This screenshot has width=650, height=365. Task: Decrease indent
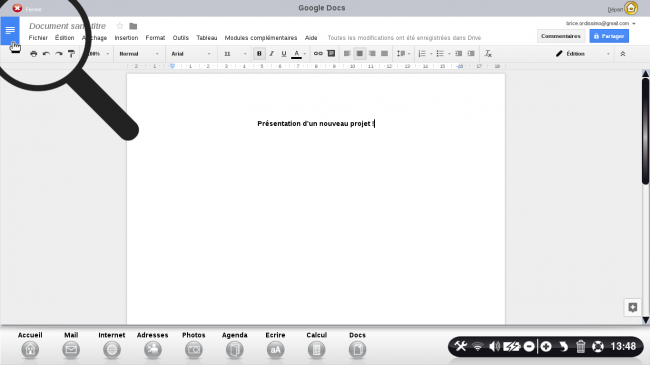coord(458,54)
